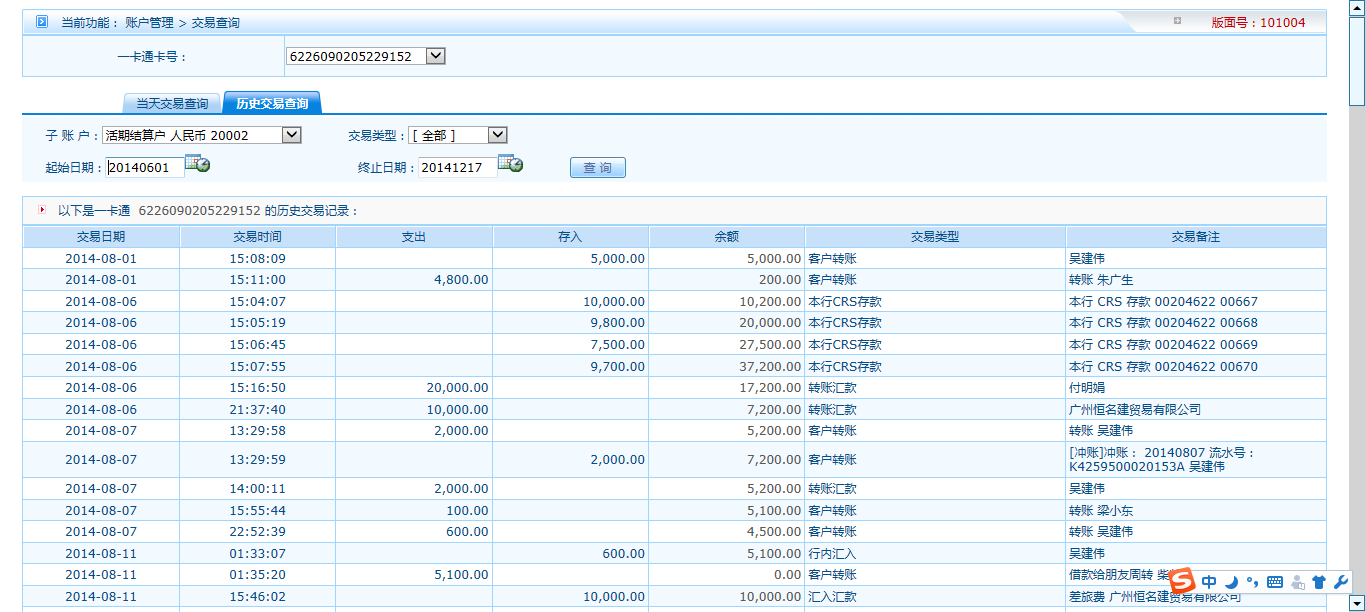Expand the 交易类型 transaction type dropdown
1366x612 pixels.
[497, 135]
